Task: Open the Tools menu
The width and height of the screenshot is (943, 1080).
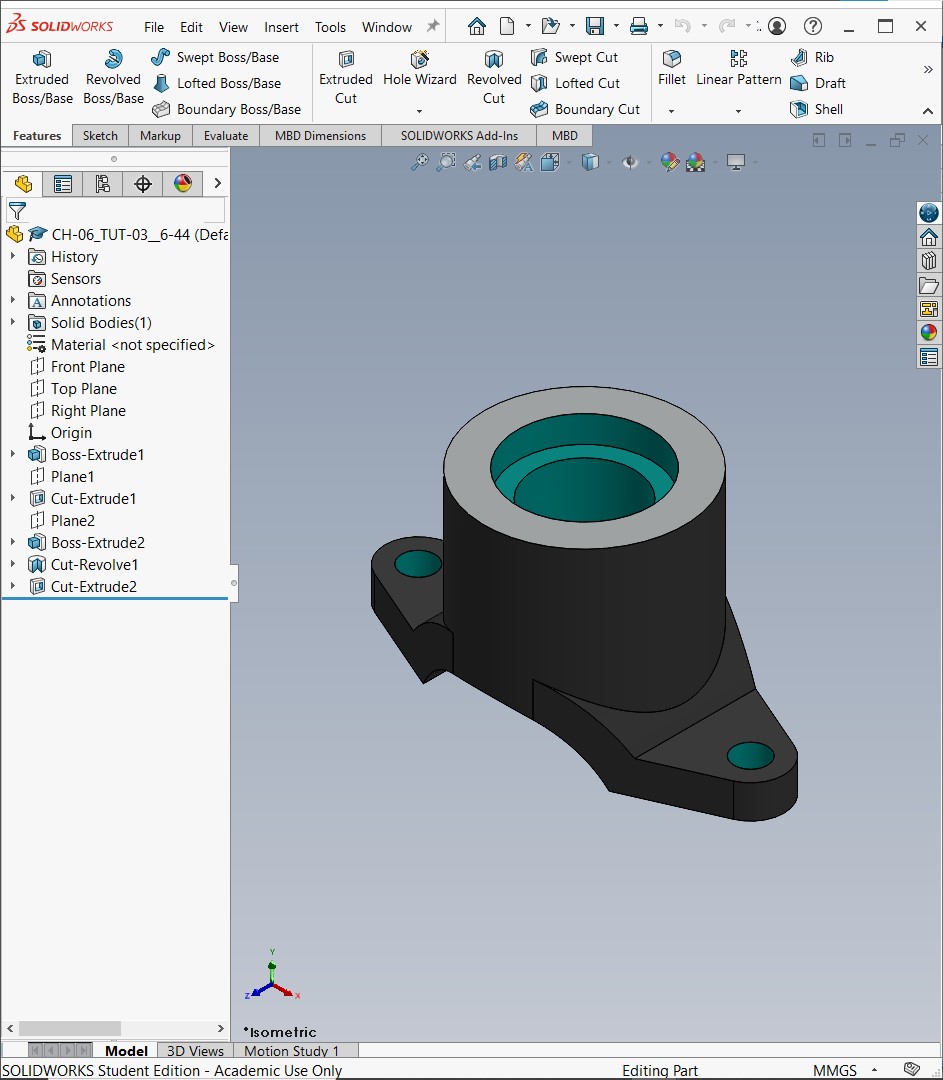Action: tap(330, 27)
